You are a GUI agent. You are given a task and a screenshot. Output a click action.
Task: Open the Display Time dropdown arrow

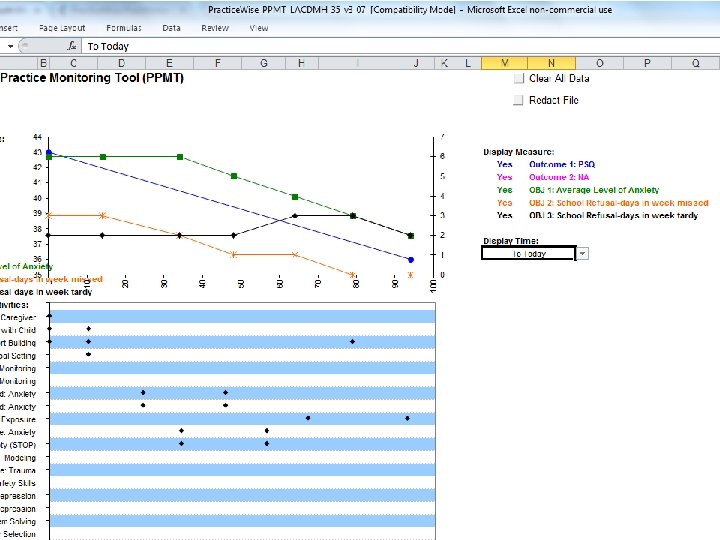pyautogui.click(x=582, y=253)
